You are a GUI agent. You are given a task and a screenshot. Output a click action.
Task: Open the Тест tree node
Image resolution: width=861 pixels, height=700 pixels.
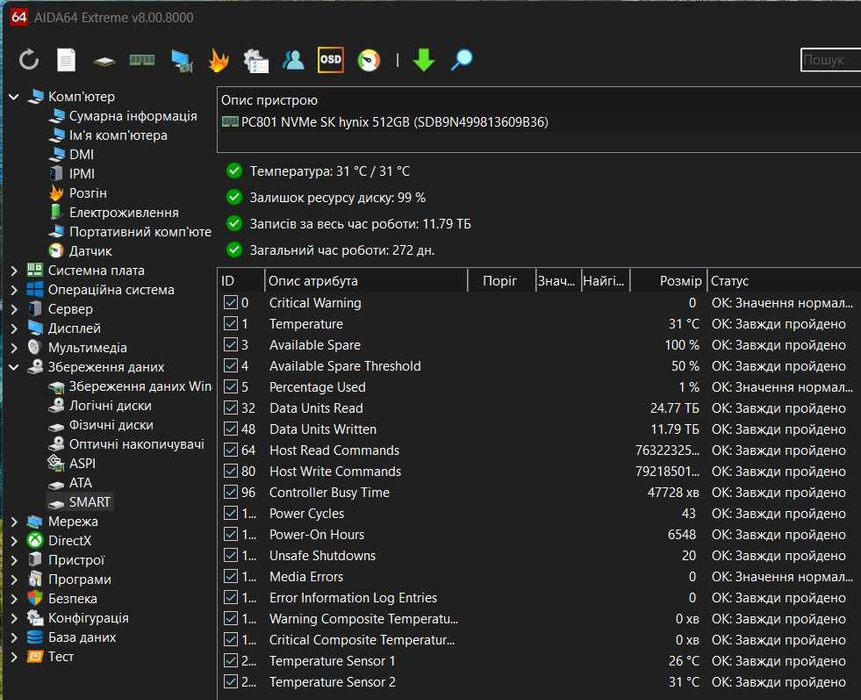[60, 657]
